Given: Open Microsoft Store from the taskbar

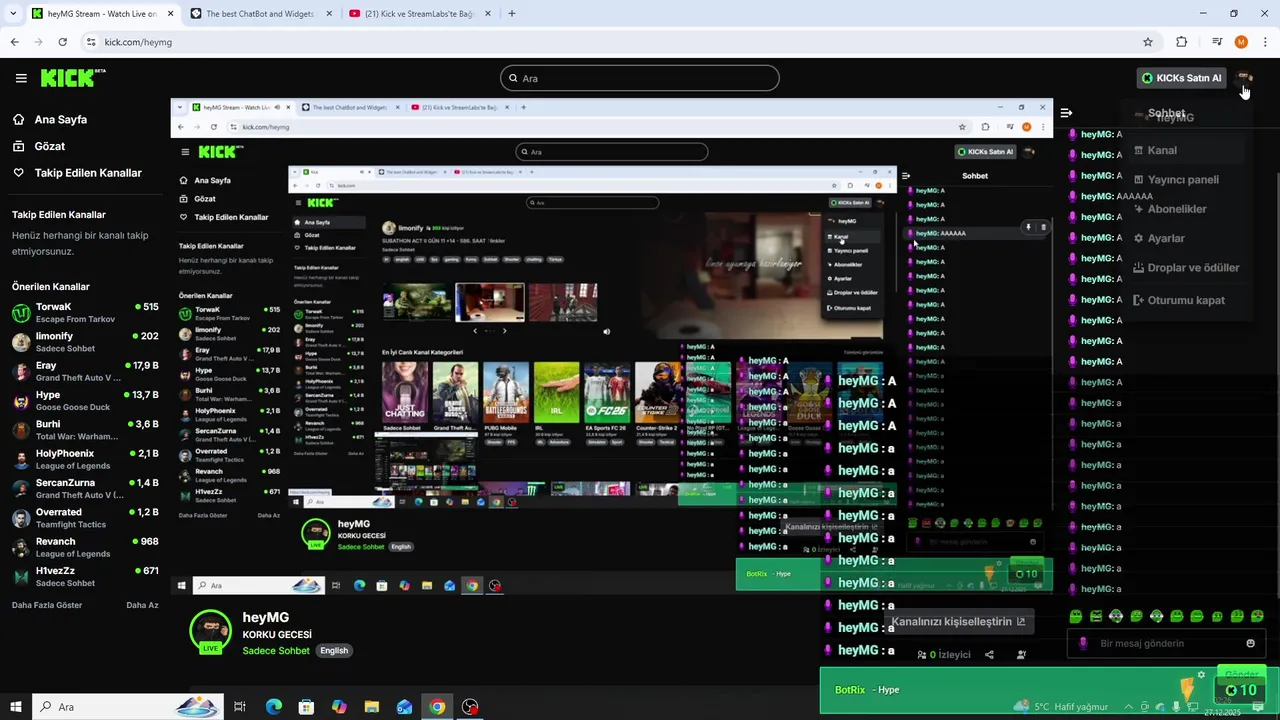Looking at the screenshot, I should click(307, 707).
